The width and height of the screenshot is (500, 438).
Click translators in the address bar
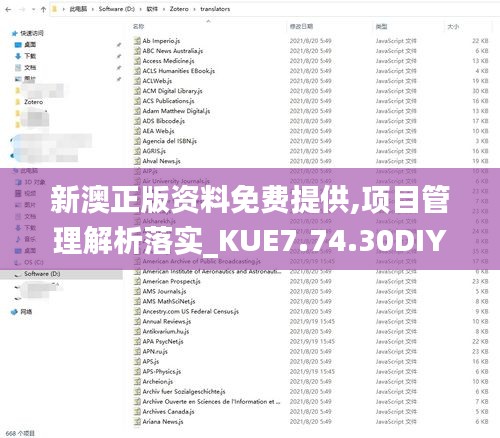point(215,9)
